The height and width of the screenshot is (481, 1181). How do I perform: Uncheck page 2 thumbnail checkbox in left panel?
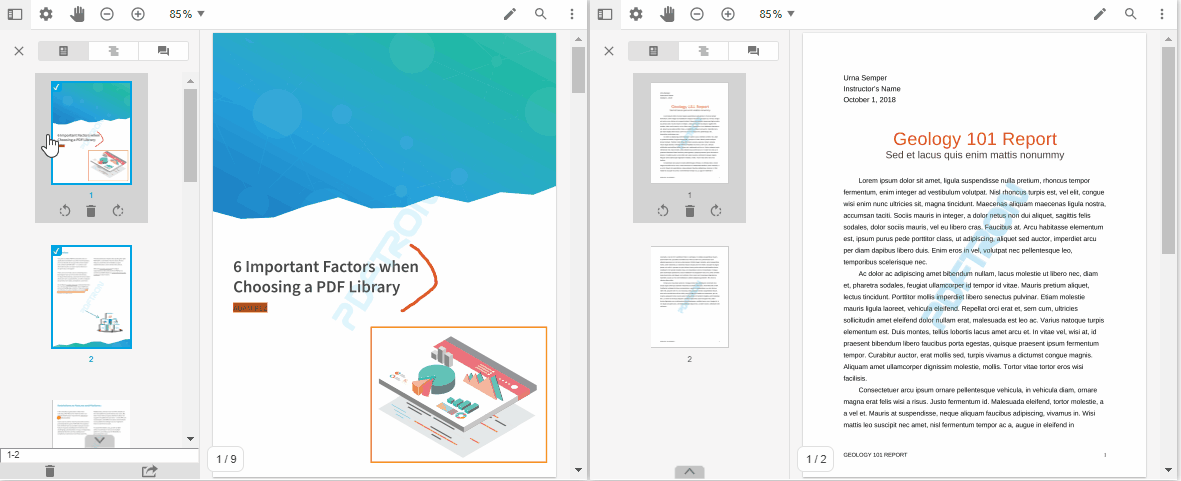click(x=57, y=252)
